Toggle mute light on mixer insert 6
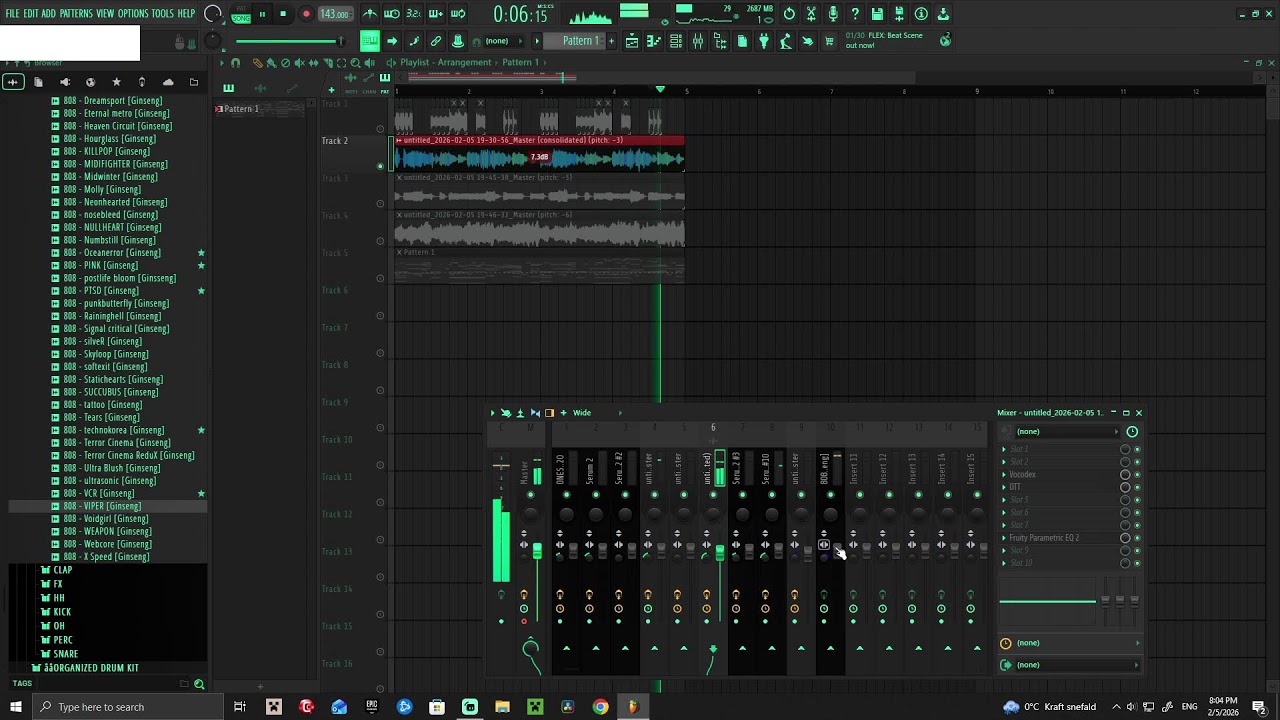This screenshot has width=1280, height=720. pos(713,495)
